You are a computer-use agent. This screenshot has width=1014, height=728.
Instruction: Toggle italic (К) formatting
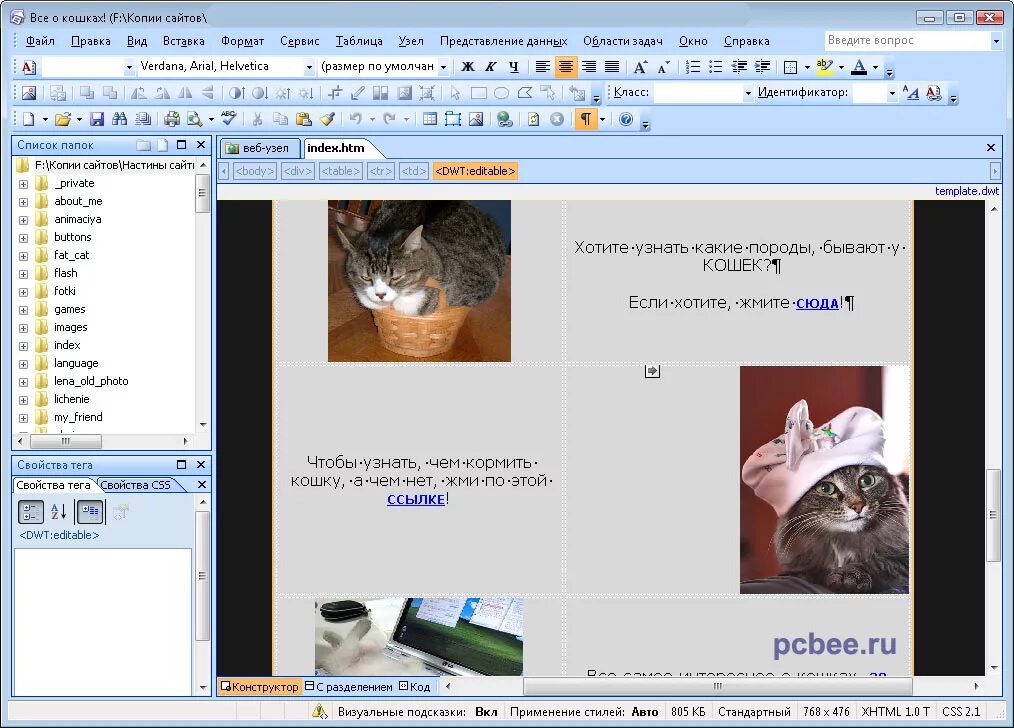click(x=491, y=67)
